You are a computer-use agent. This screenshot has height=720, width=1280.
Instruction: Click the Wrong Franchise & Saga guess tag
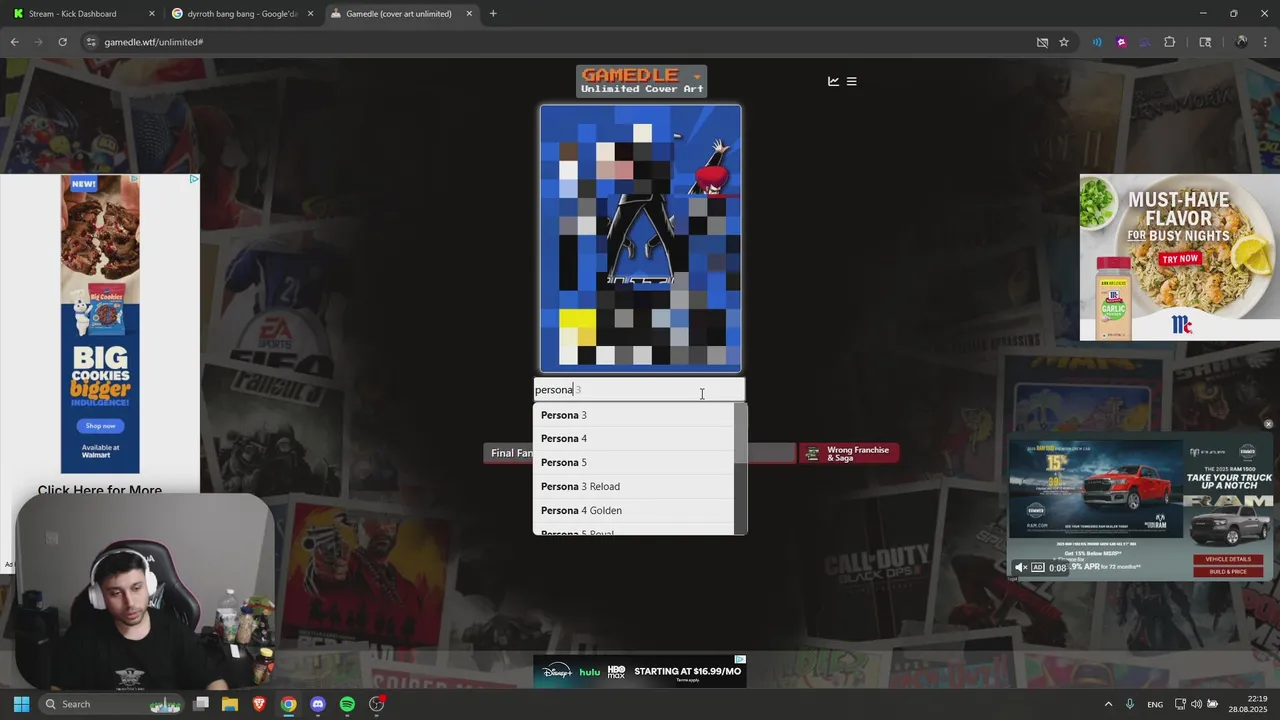(x=849, y=453)
